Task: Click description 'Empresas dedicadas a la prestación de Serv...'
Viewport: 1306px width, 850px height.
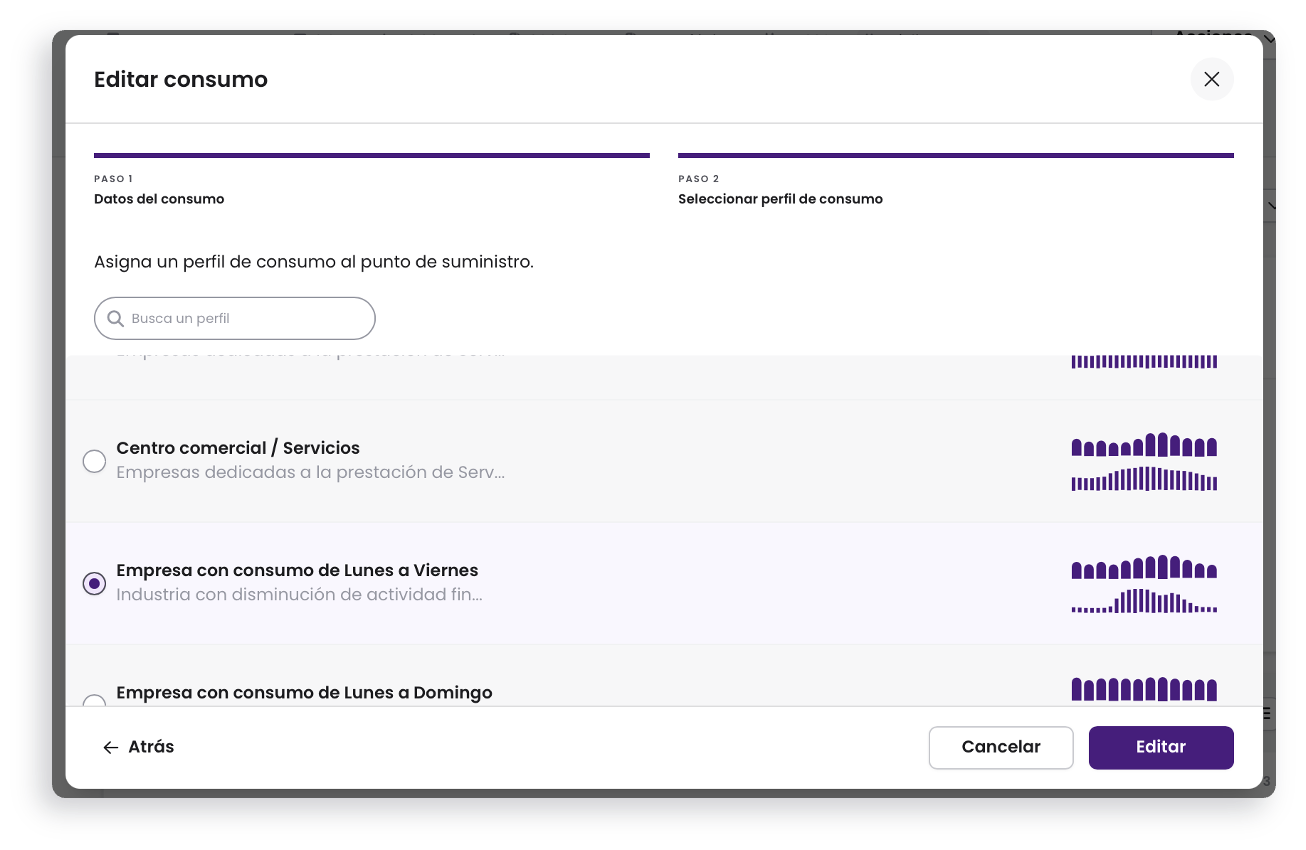Action: click(x=310, y=472)
